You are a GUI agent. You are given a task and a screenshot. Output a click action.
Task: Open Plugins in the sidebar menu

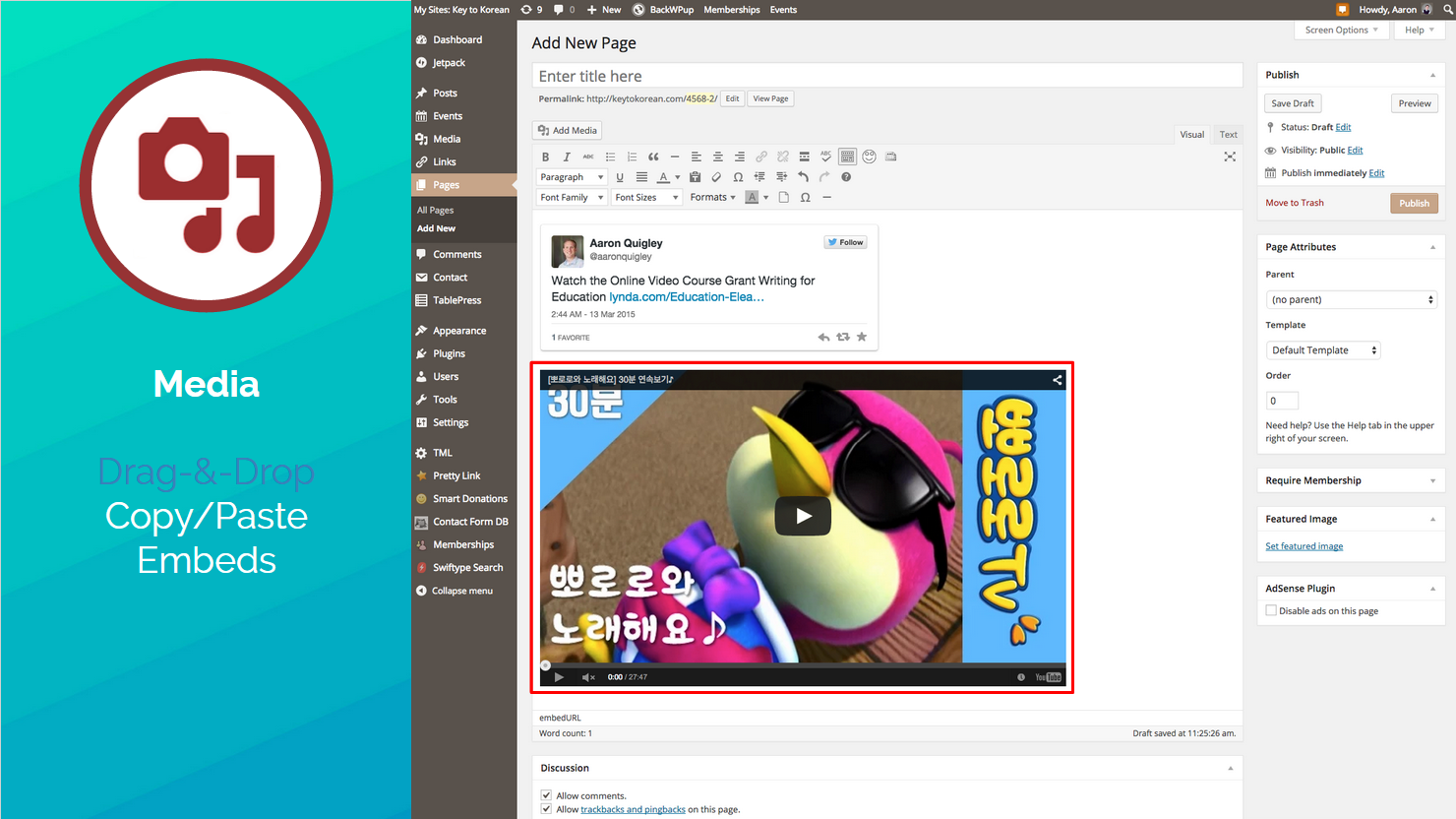pos(449,353)
